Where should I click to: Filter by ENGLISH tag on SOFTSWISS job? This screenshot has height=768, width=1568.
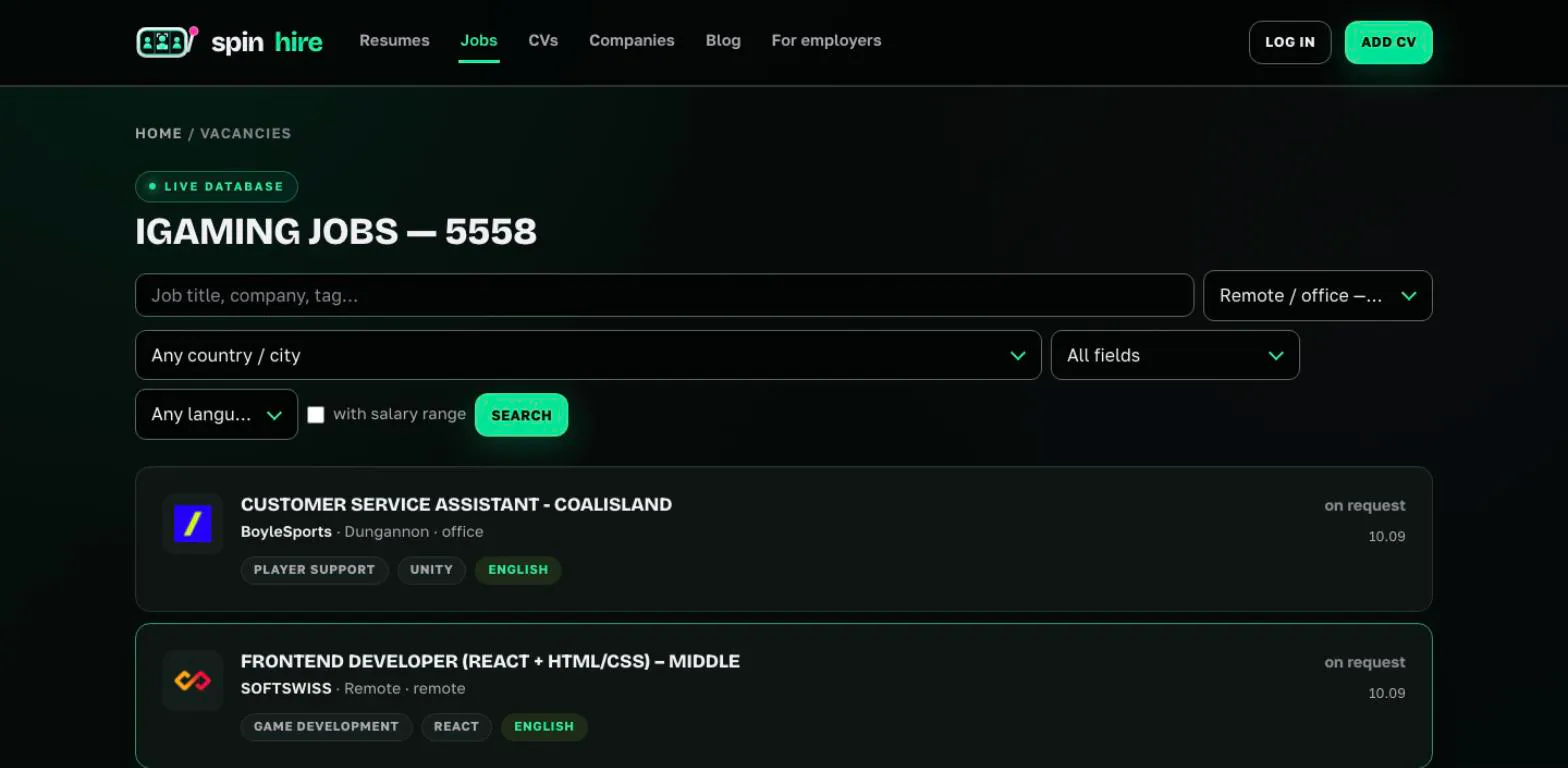click(x=544, y=727)
